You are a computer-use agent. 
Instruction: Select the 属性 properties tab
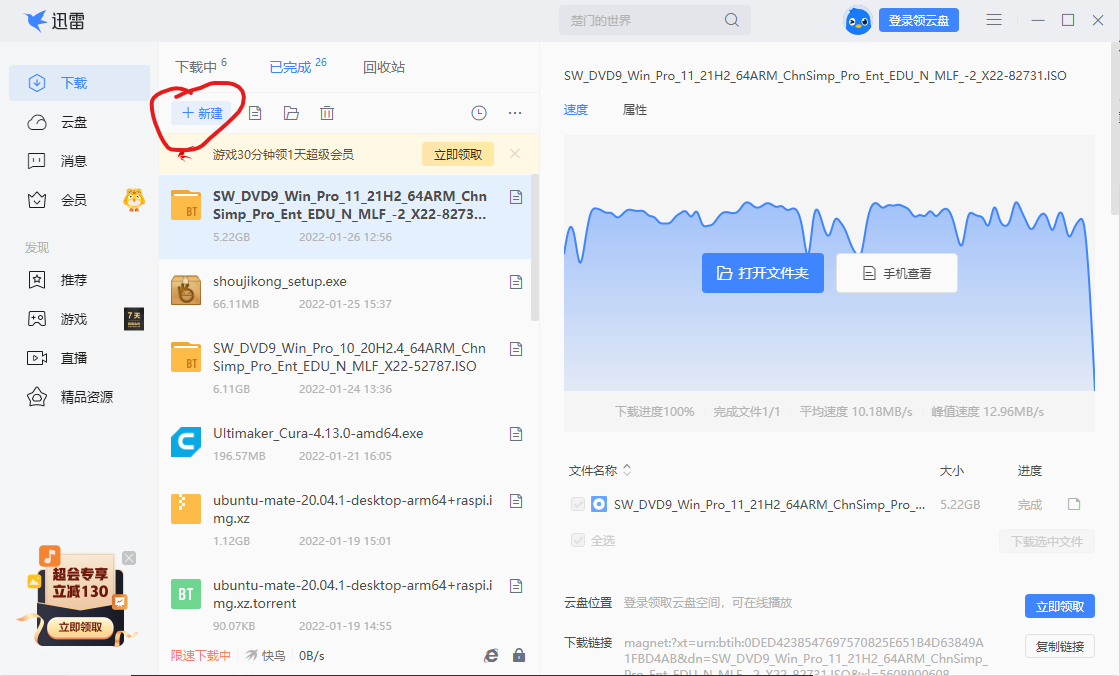635,109
